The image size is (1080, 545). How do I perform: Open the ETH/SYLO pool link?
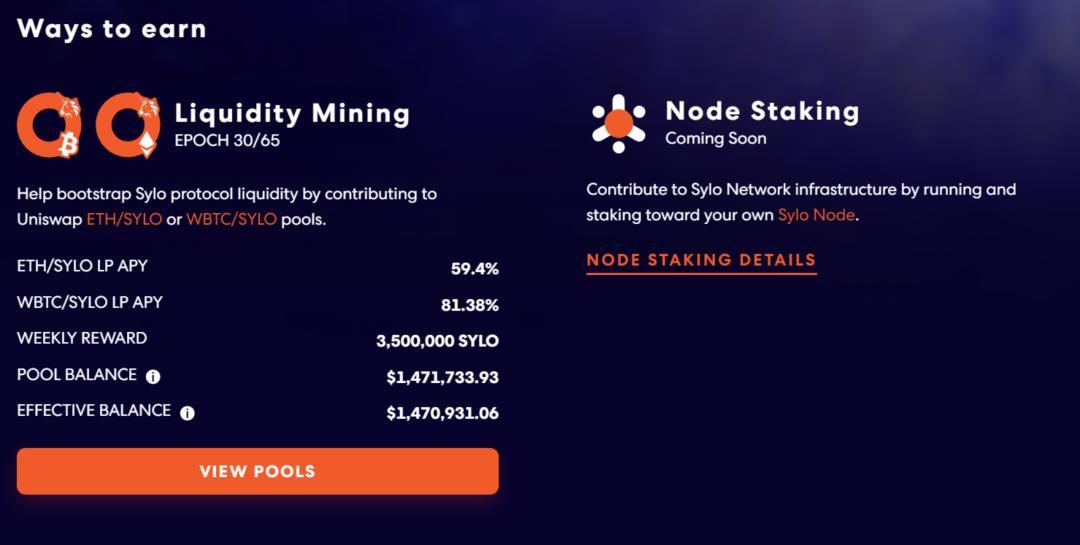tap(124, 220)
